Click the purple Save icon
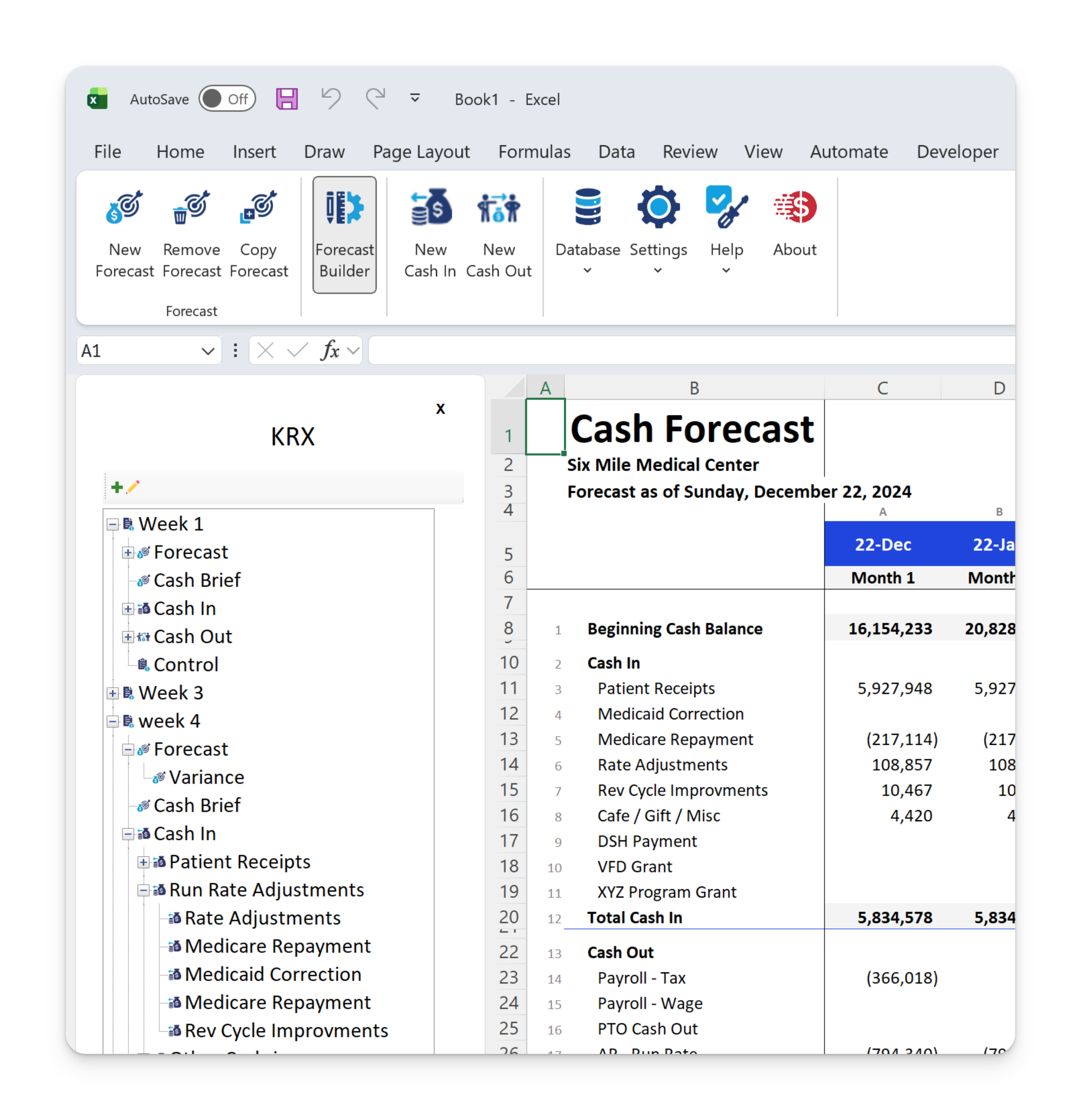Screen dimensions: 1081x1120 (286, 99)
